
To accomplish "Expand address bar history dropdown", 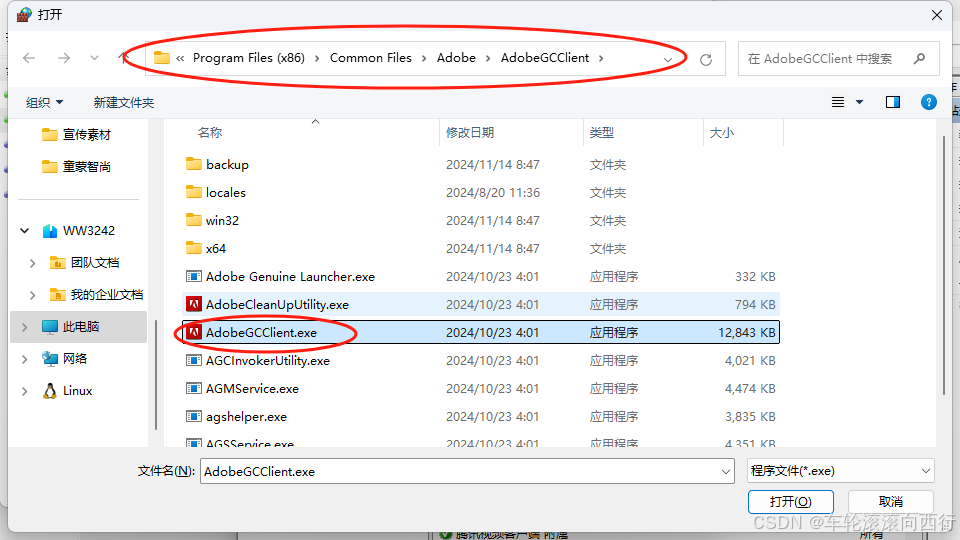I will (668, 59).
